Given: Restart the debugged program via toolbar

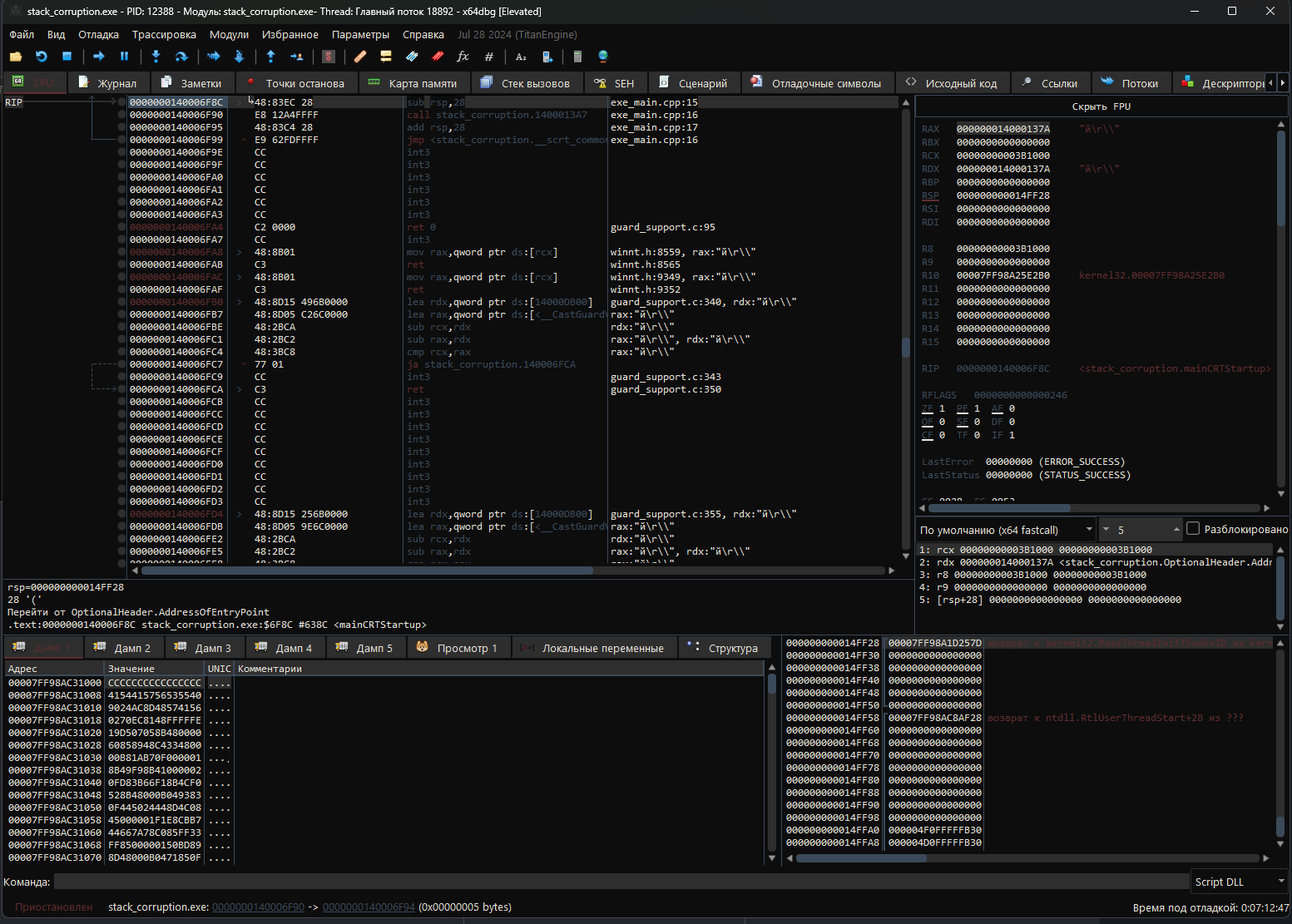Looking at the screenshot, I should 42,57.
